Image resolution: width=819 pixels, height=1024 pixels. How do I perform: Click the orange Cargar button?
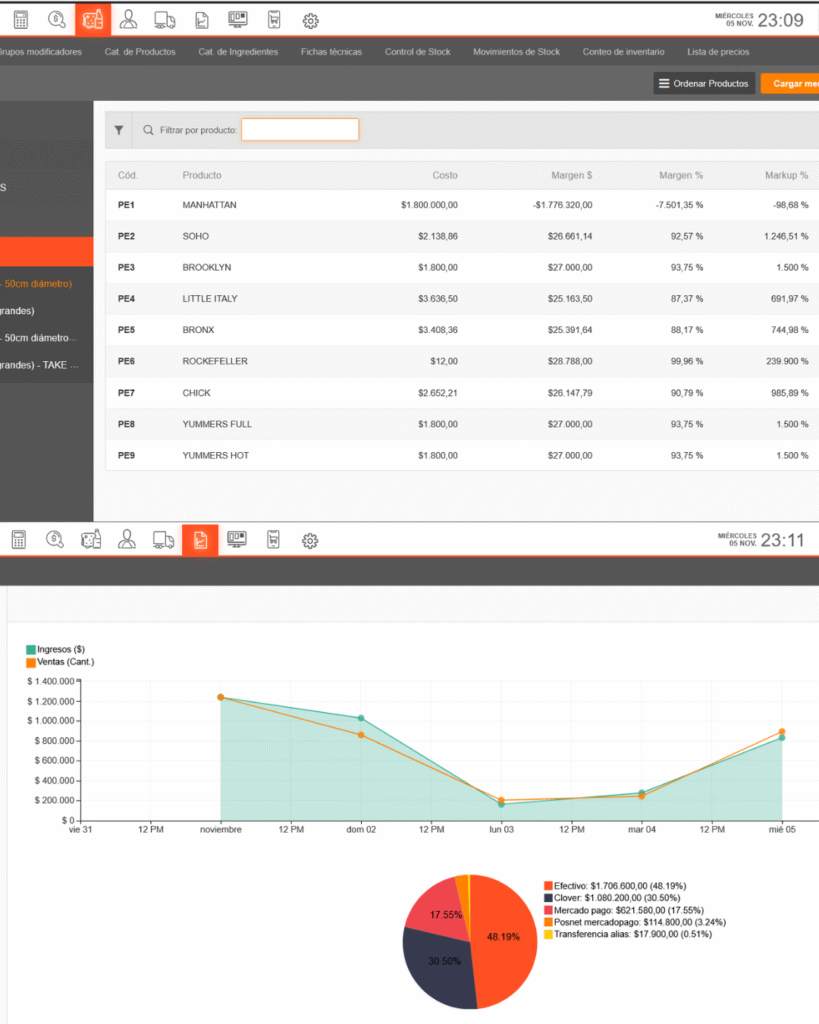pyautogui.click(x=790, y=84)
